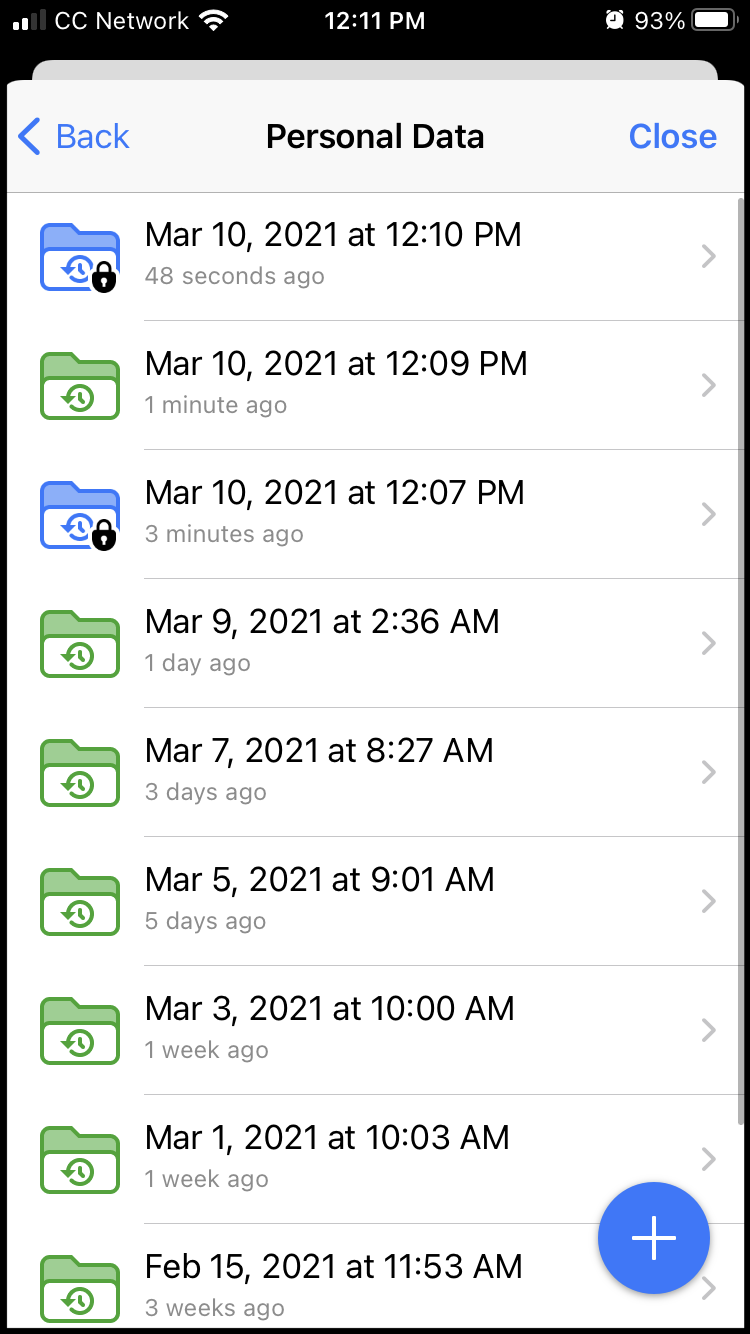Tap backup folder icon for Mar 3

(x=79, y=1031)
